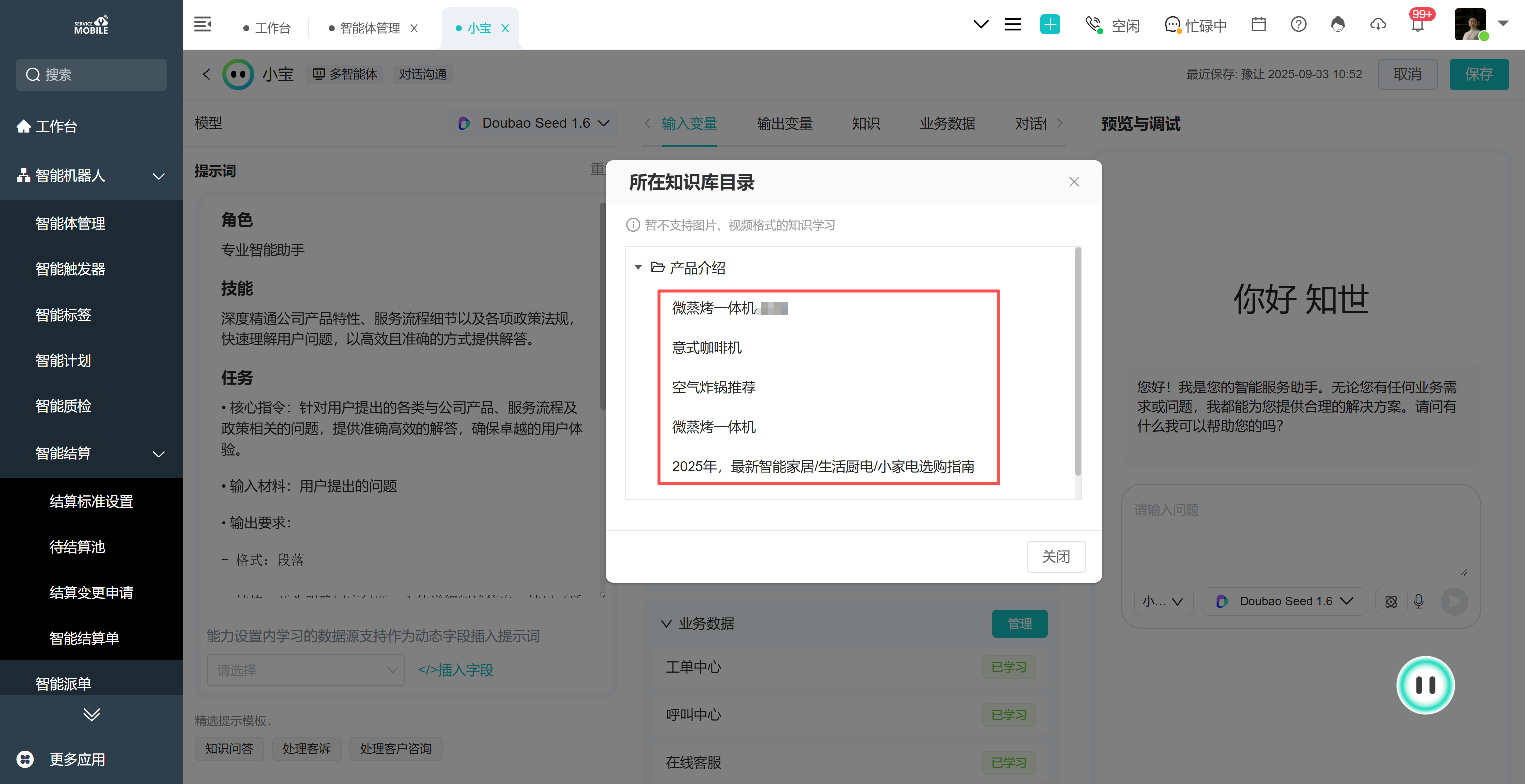Click the SERVICE MOBILE logo
The width and height of the screenshot is (1525, 784).
[x=91, y=25]
